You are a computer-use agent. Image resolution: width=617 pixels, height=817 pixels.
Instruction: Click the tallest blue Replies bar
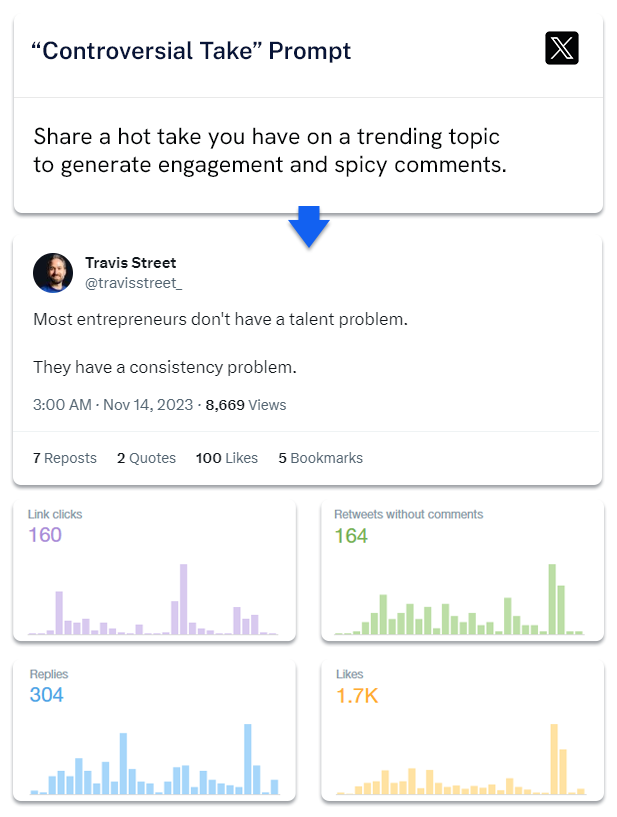point(248,759)
